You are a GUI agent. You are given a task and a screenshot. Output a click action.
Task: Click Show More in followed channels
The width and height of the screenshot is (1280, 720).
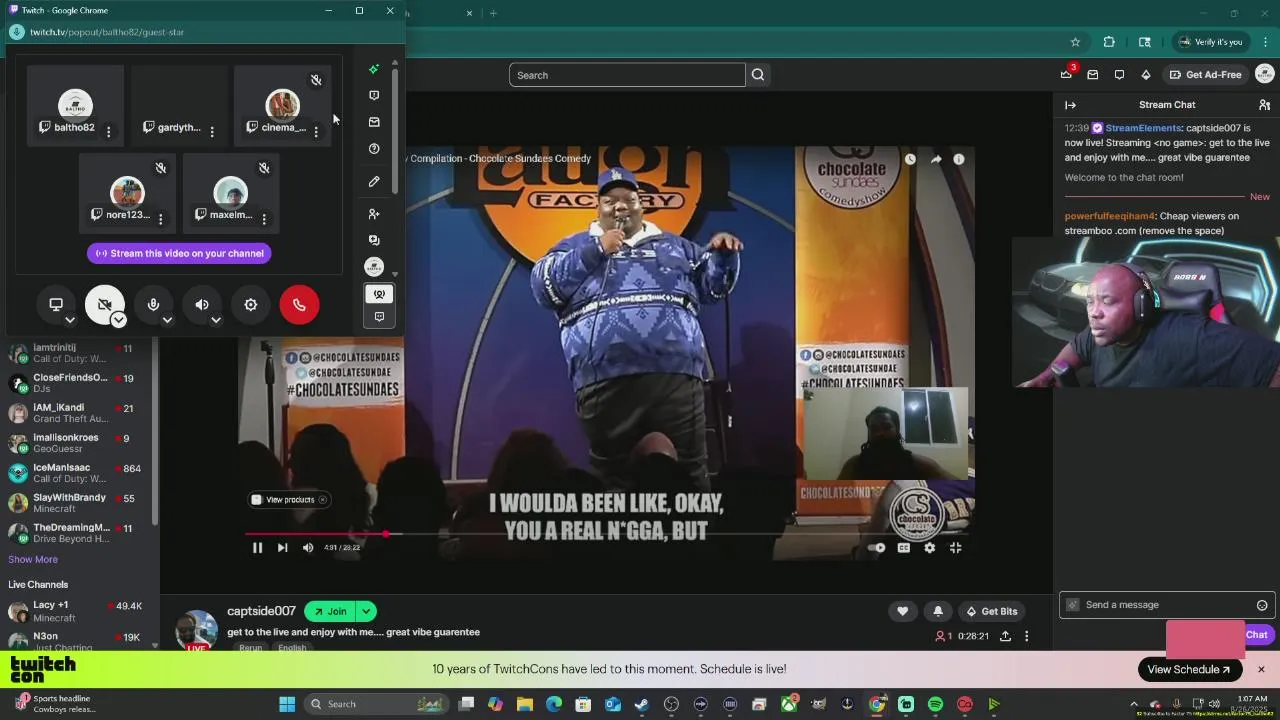pos(33,559)
